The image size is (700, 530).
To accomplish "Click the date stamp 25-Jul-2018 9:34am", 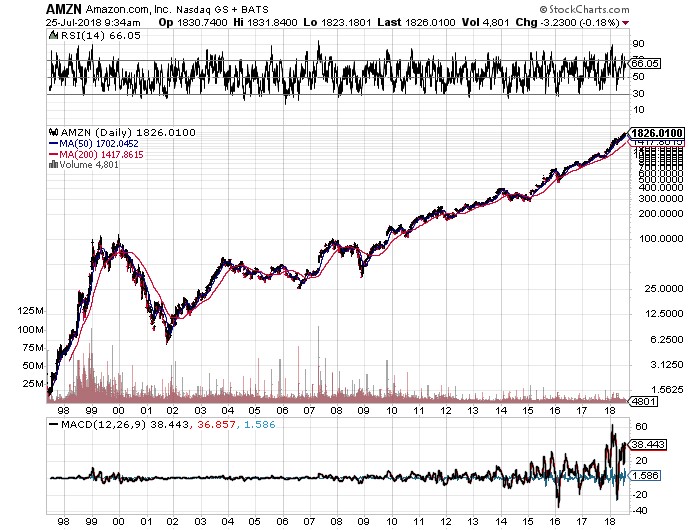I will click(93, 22).
